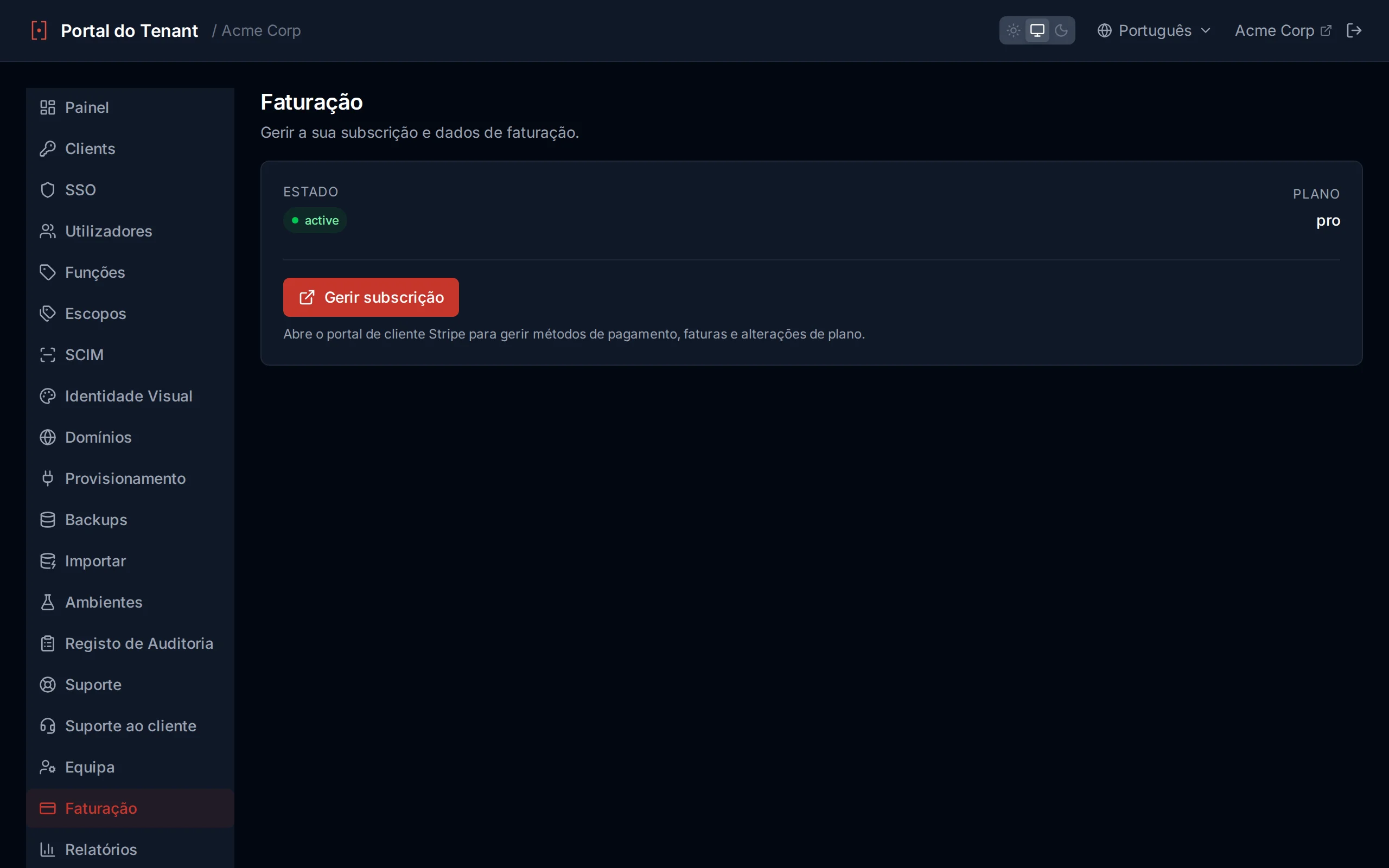Click the logout icon in header
1389x868 pixels.
(1353, 30)
